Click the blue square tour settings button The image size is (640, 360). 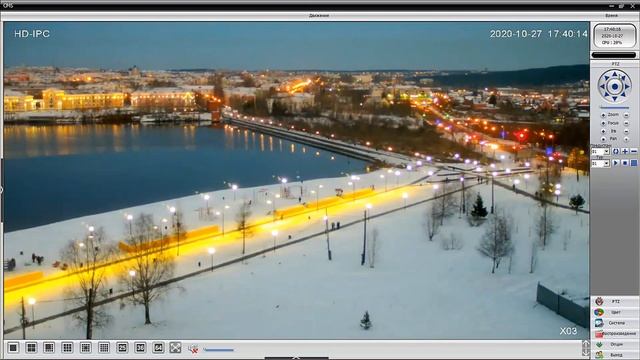[634, 163]
